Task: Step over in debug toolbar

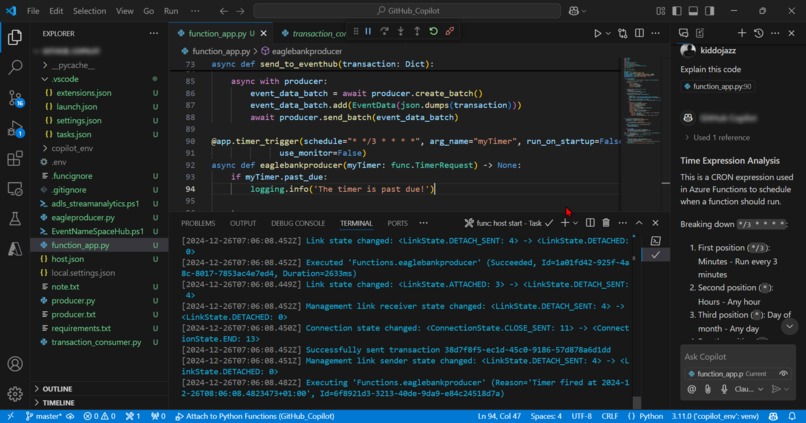Action: click(384, 31)
